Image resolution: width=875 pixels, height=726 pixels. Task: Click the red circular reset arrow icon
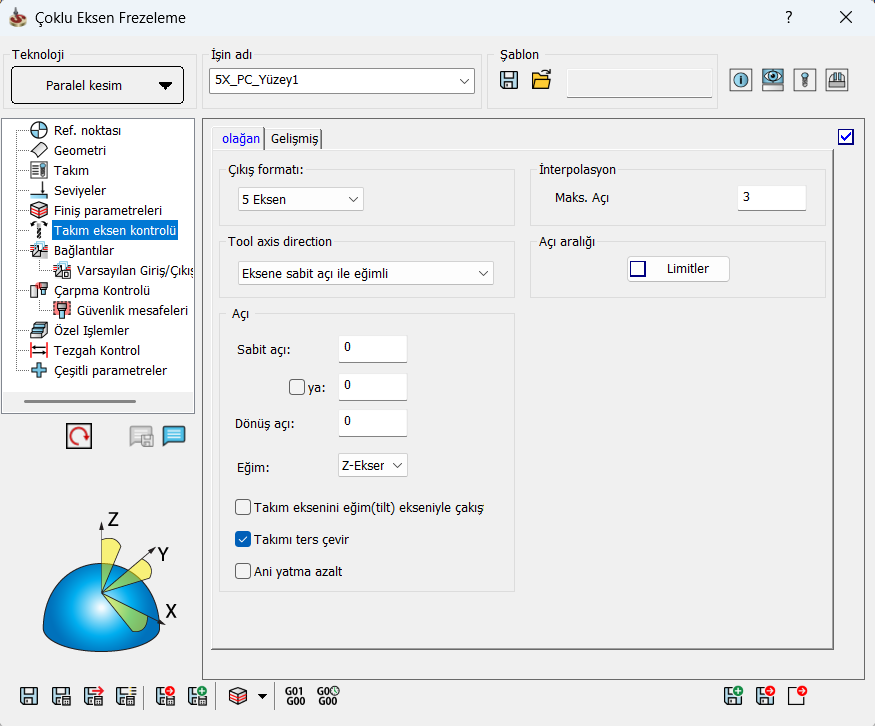(79, 436)
